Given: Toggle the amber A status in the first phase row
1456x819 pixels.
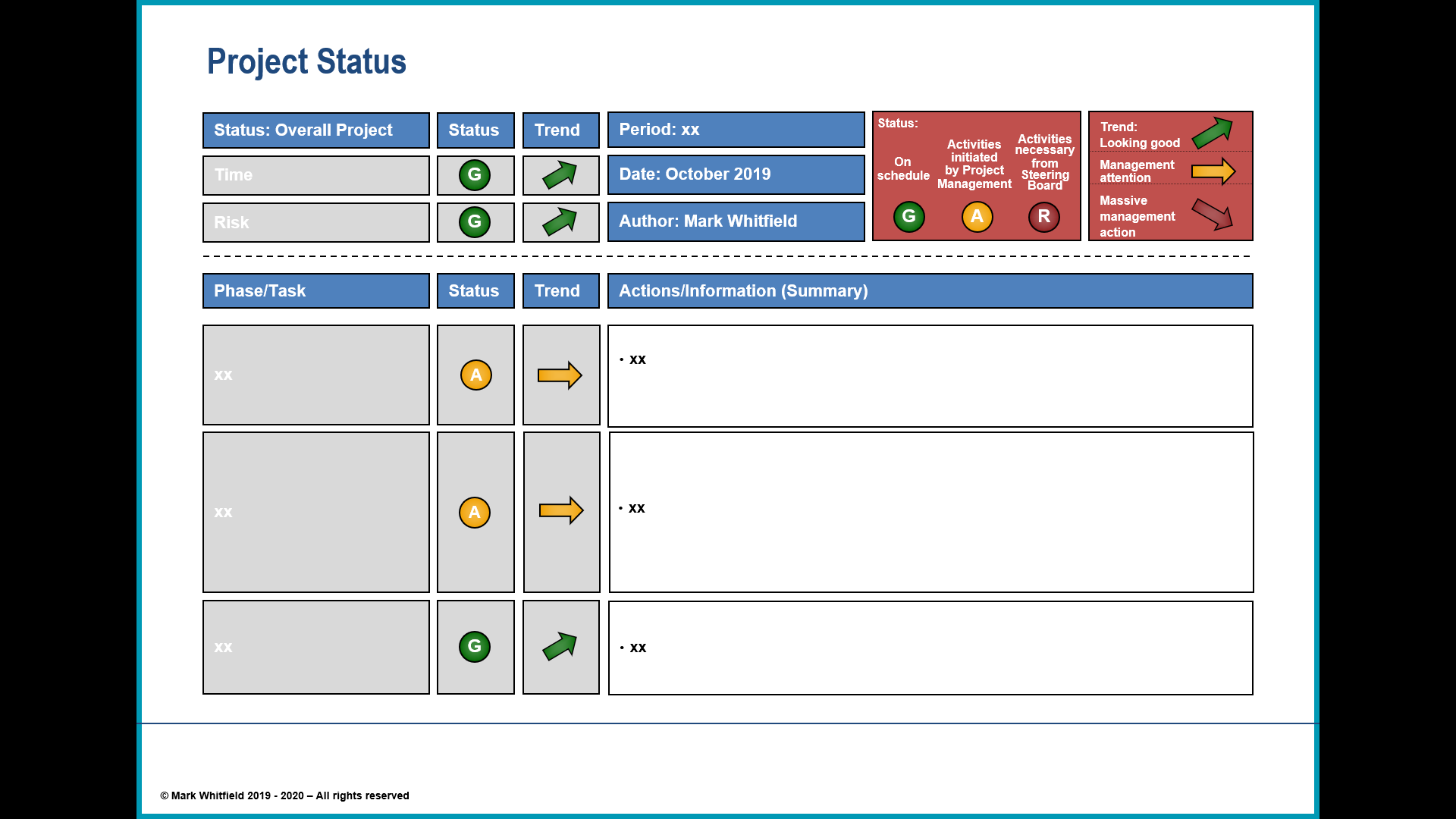Looking at the screenshot, I should (x=475, y=375).
